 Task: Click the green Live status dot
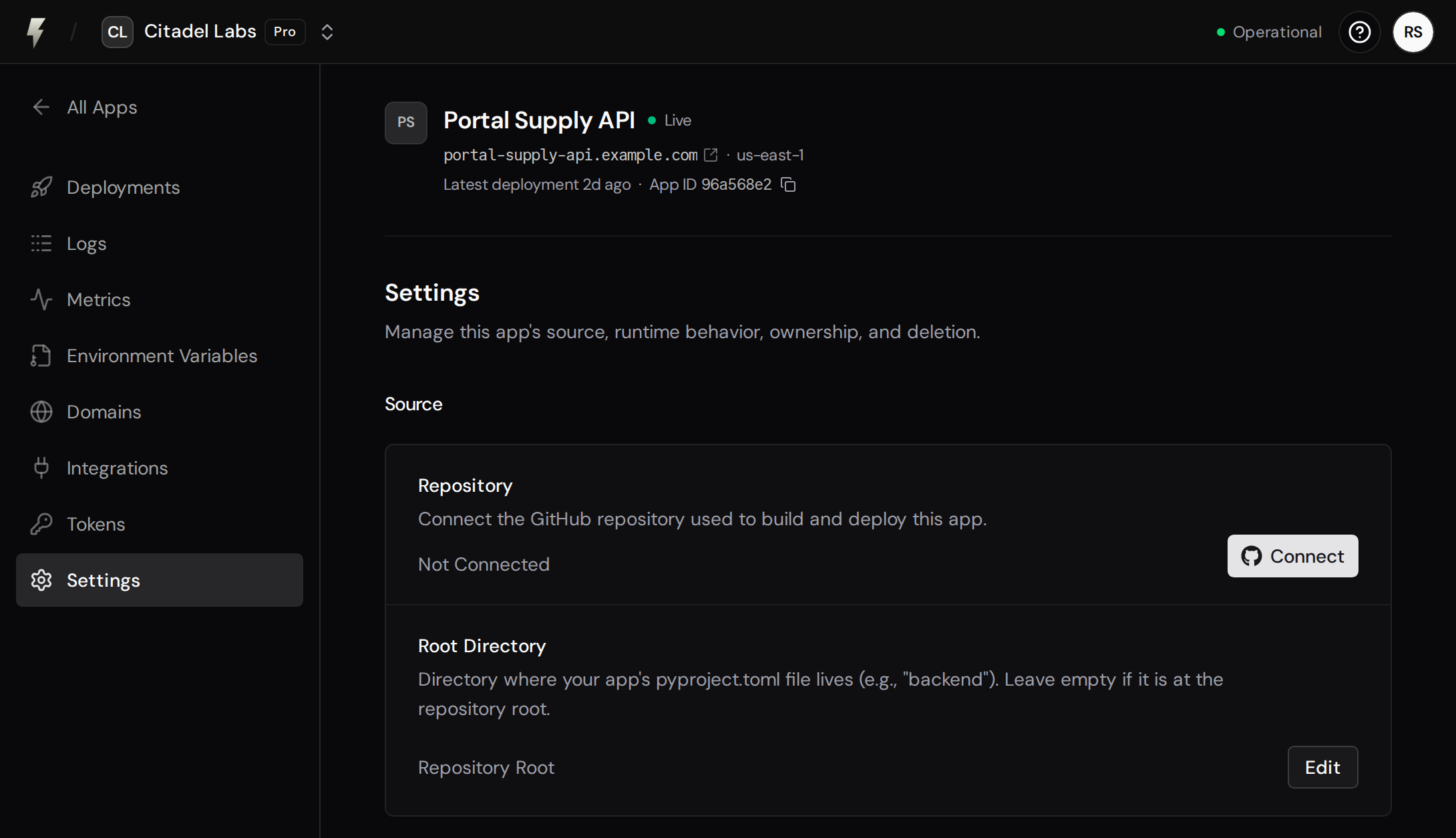pyautogui.click(x=652, y=120)
